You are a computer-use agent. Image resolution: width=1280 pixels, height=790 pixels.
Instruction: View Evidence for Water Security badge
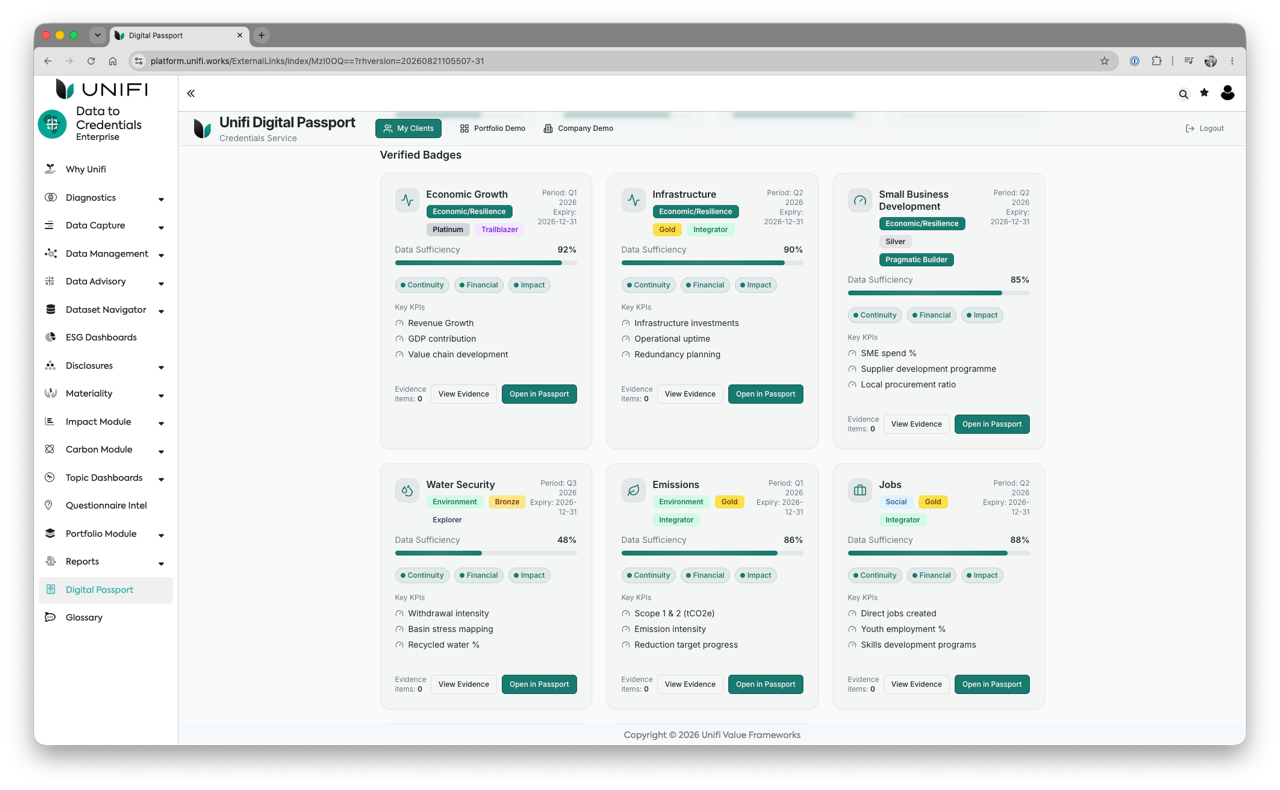click(463, 684)
